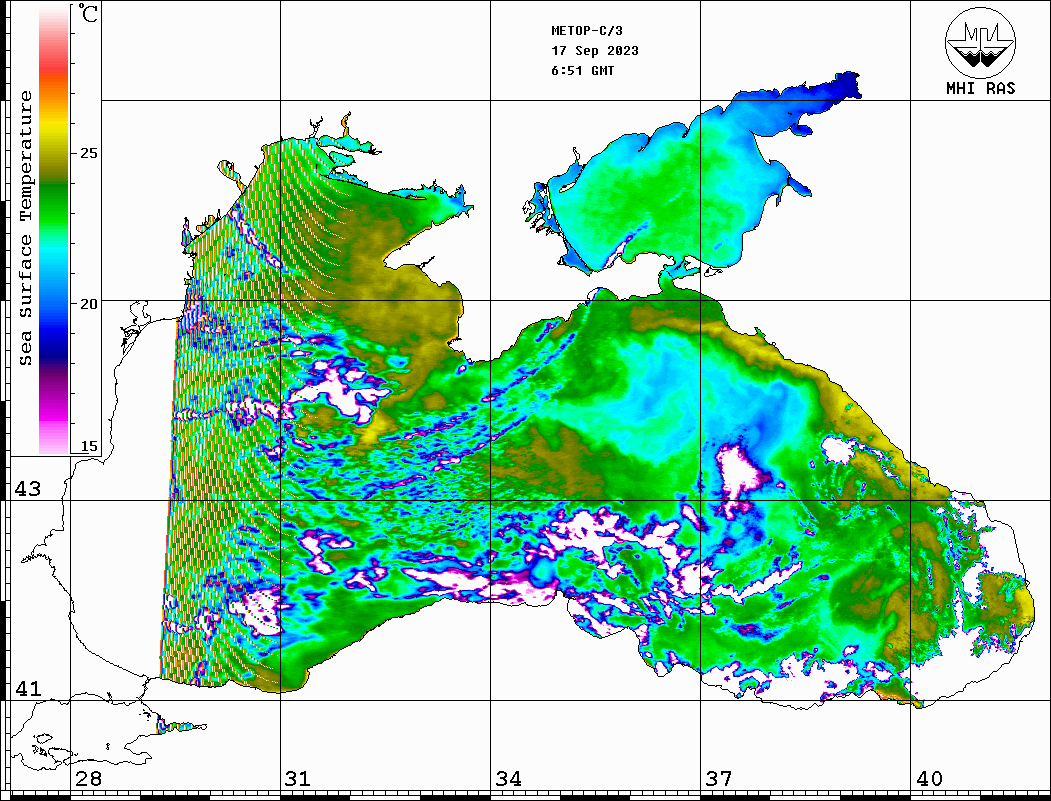The image size is (1051, 801).
Task: Click the '15' tick on color scale
Action: [x=88, y=446]
